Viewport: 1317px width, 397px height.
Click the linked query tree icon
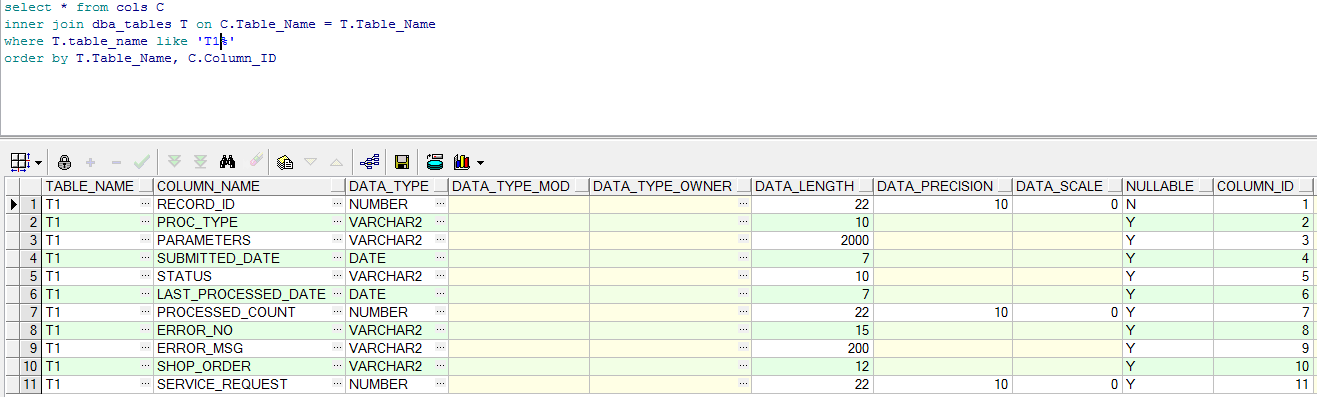tap(369, 161)
